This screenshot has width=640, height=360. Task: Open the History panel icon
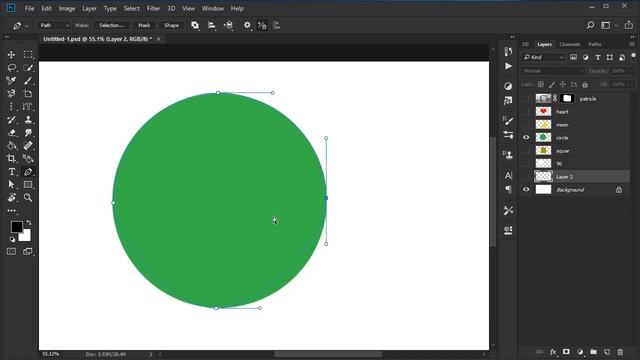point(508,51)
